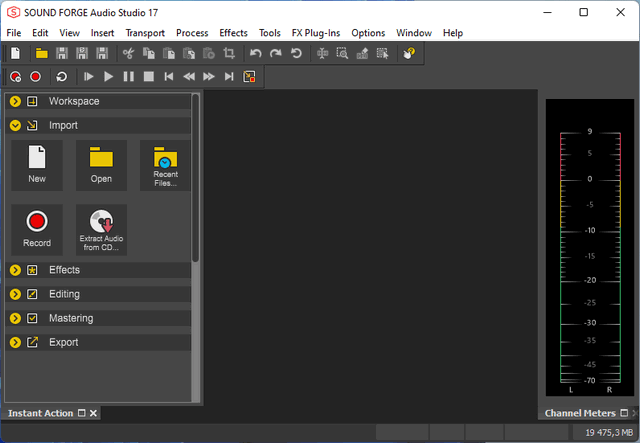The width and height of the screenshot is (640, 443).
Task: Open the FX Plug-Ins menu
Action: pyautogui.click(x=315, y=33)
